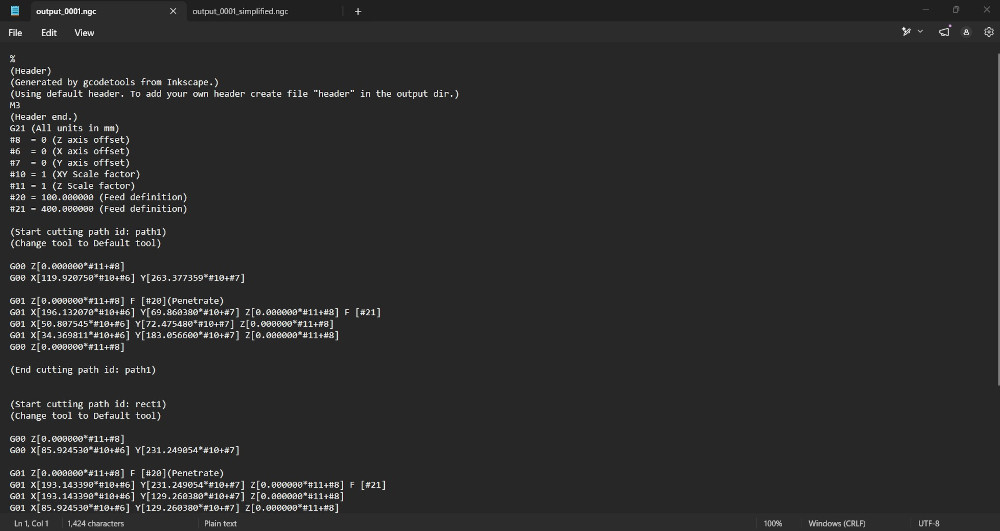
Task: Open the File menu
Action: tap(15, 32)
